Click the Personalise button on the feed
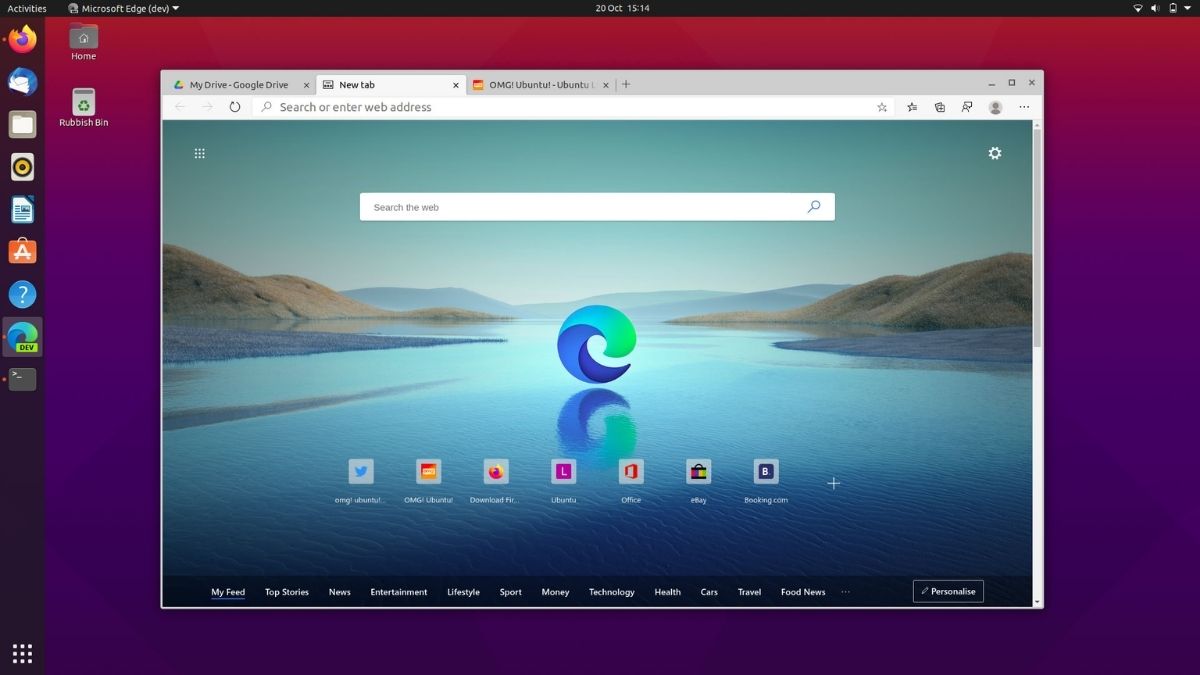1200x675 pixels. 947,591
